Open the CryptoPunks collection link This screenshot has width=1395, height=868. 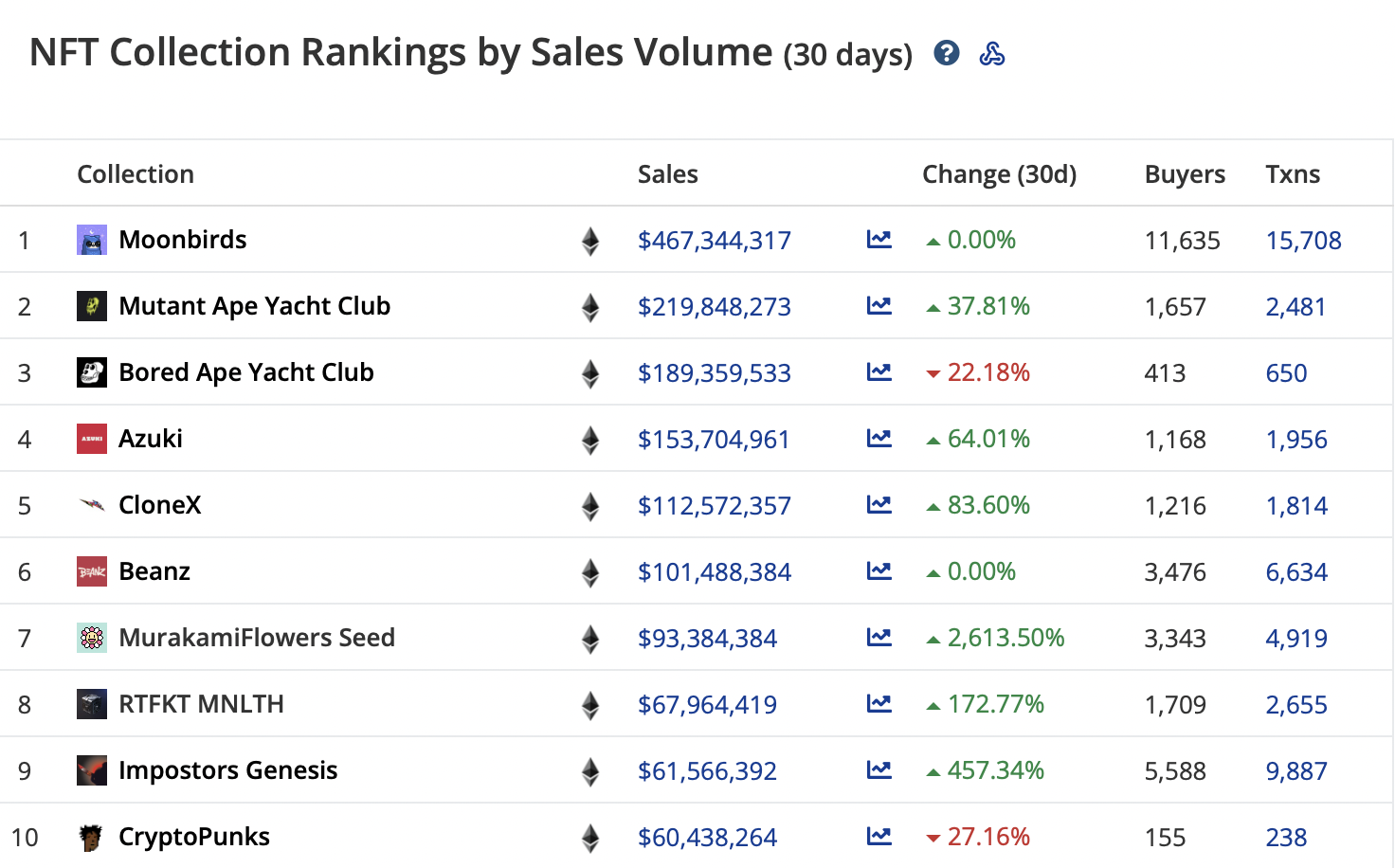coord(194,837)
